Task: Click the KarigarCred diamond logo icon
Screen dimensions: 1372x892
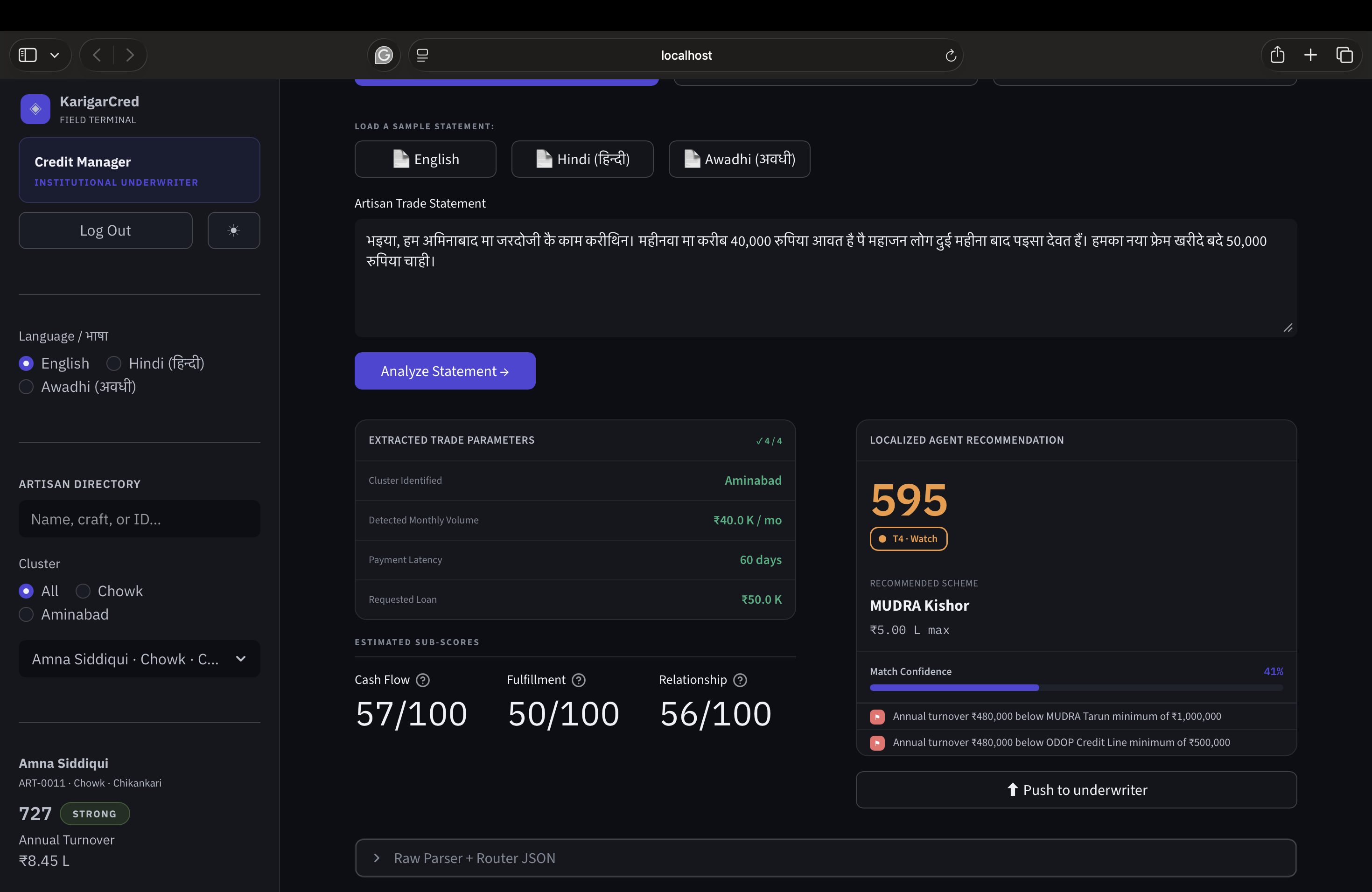Action: click(x=35, y=109)
